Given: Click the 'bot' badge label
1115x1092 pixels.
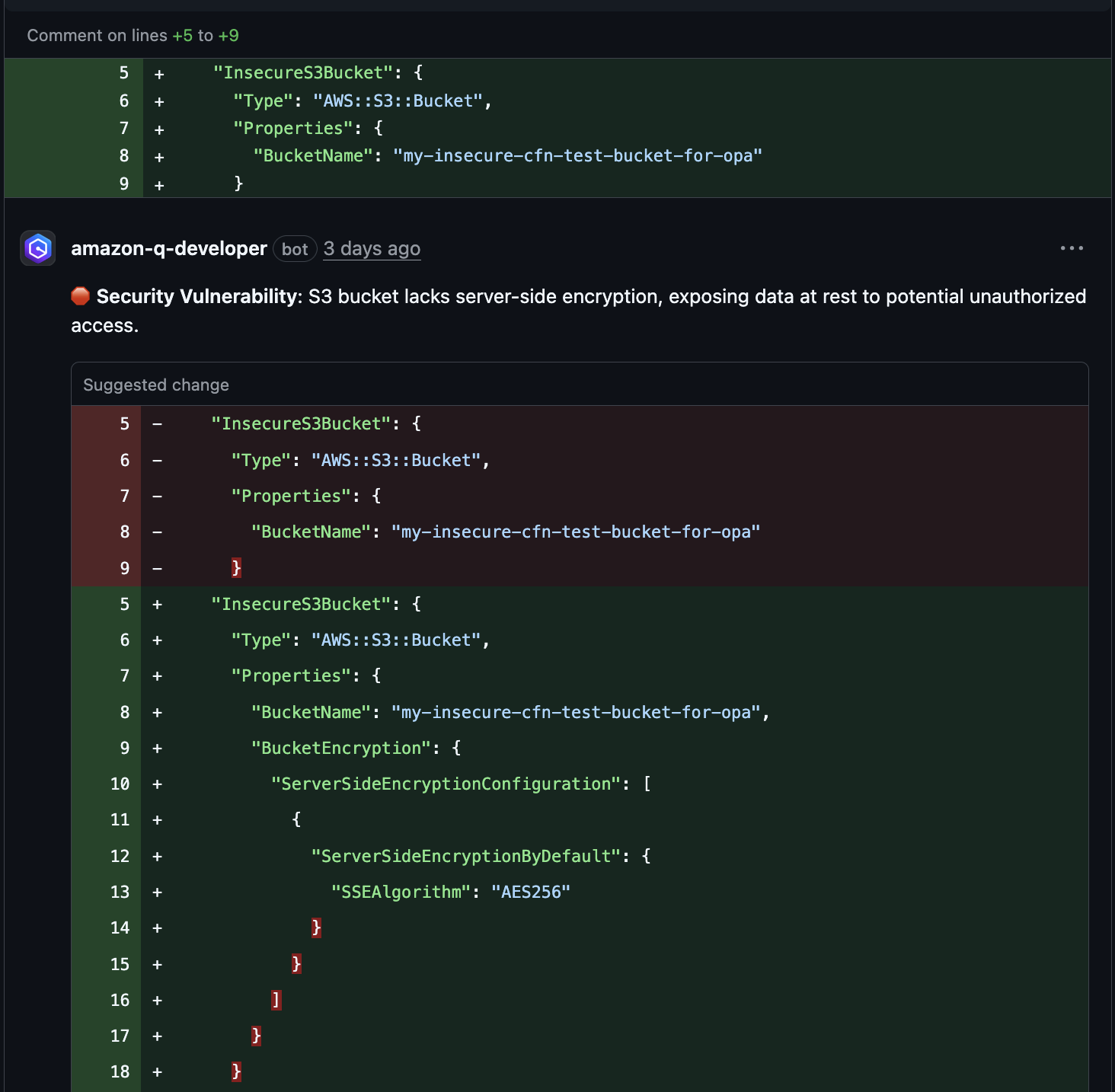Looking at the screenshot, I should [x=295, y=249].
